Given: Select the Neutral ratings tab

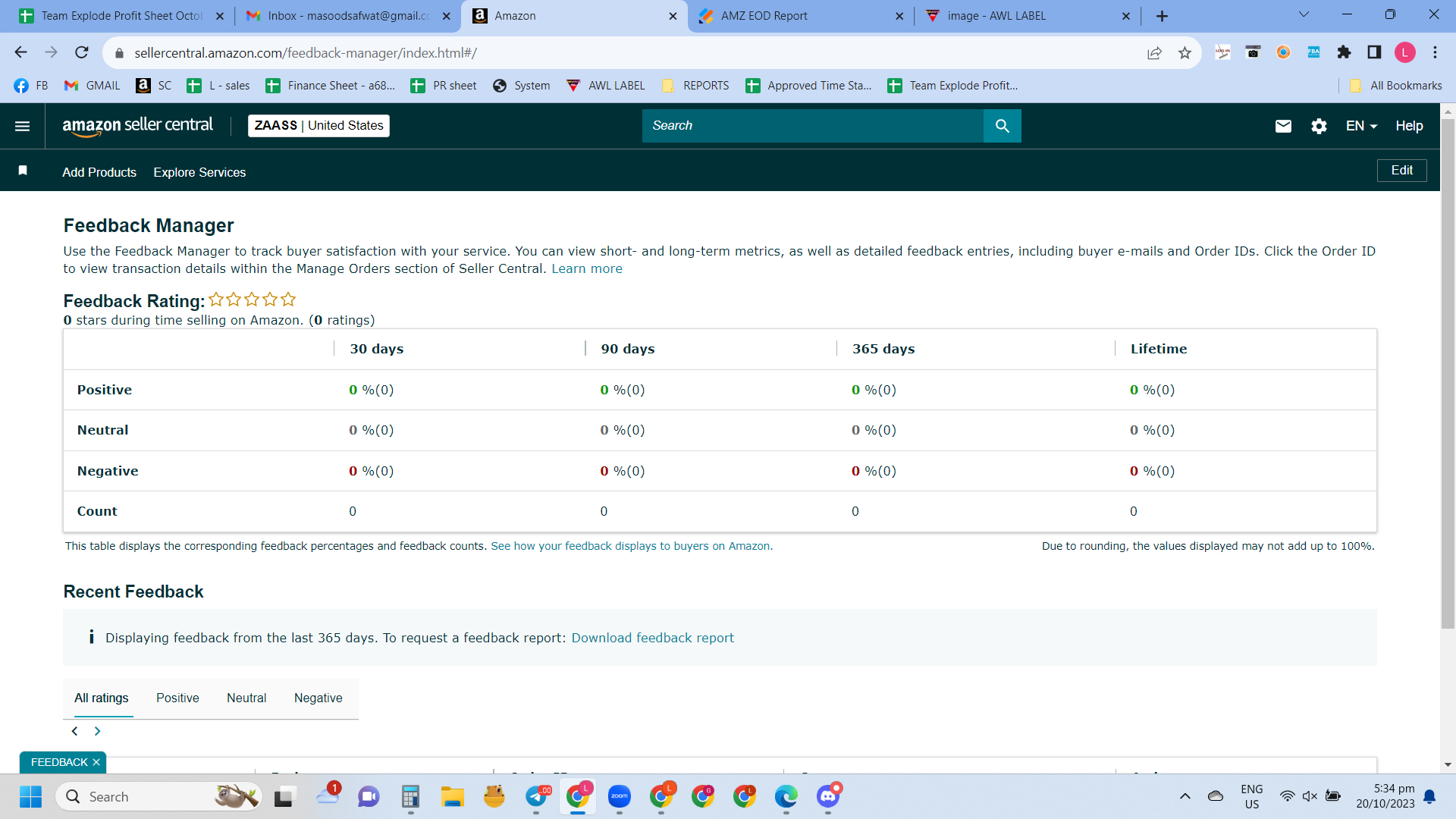Looking at the screenshot, I should click(246, 698).
